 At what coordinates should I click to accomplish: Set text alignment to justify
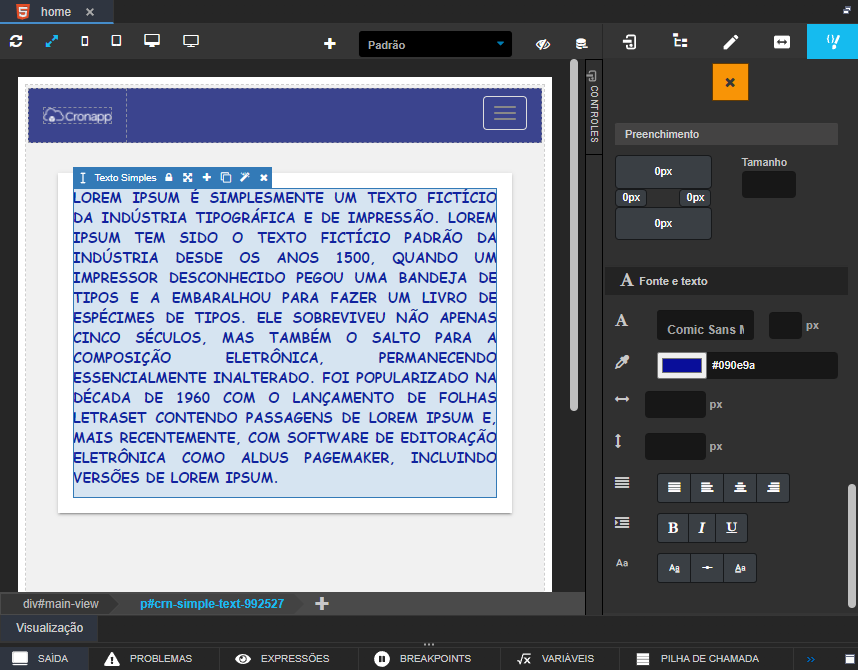(674, 487)
